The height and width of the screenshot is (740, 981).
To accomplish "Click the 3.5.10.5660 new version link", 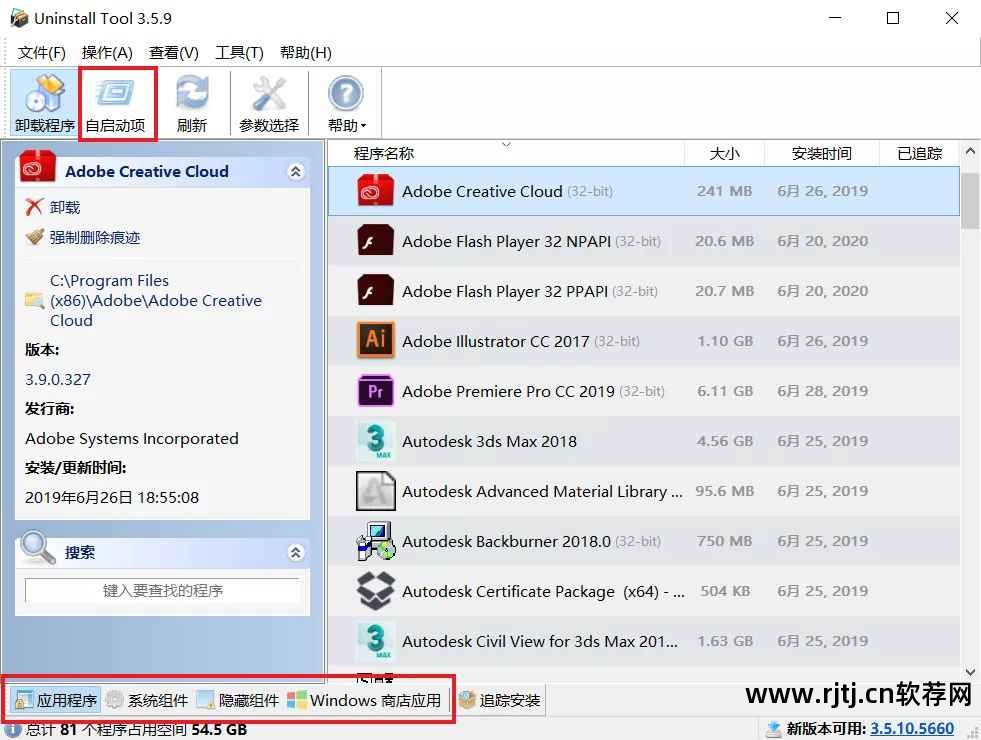I will [912, 729].
